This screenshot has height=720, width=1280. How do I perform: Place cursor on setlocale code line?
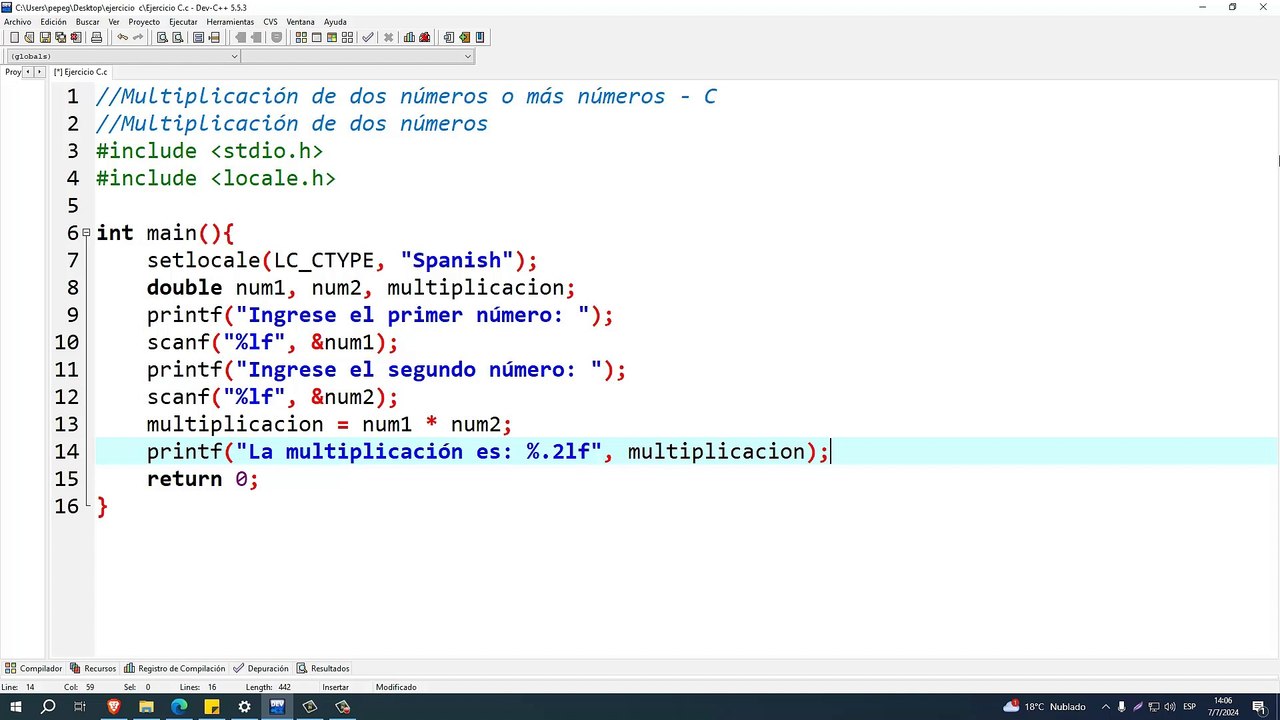click(x=342, y=261)
